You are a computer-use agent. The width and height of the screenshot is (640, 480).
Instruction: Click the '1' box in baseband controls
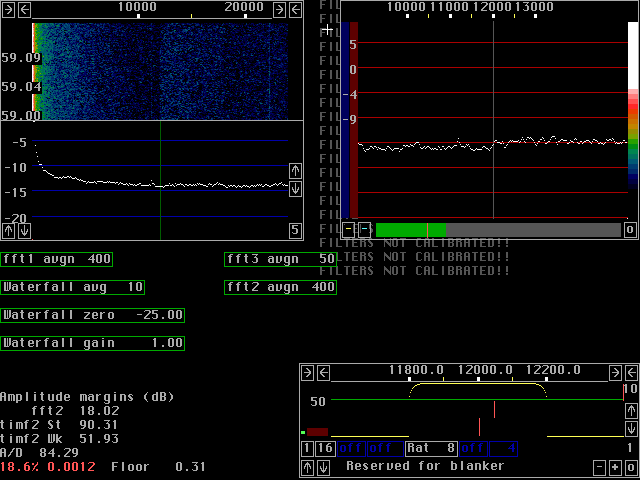(x=308, y=449)
